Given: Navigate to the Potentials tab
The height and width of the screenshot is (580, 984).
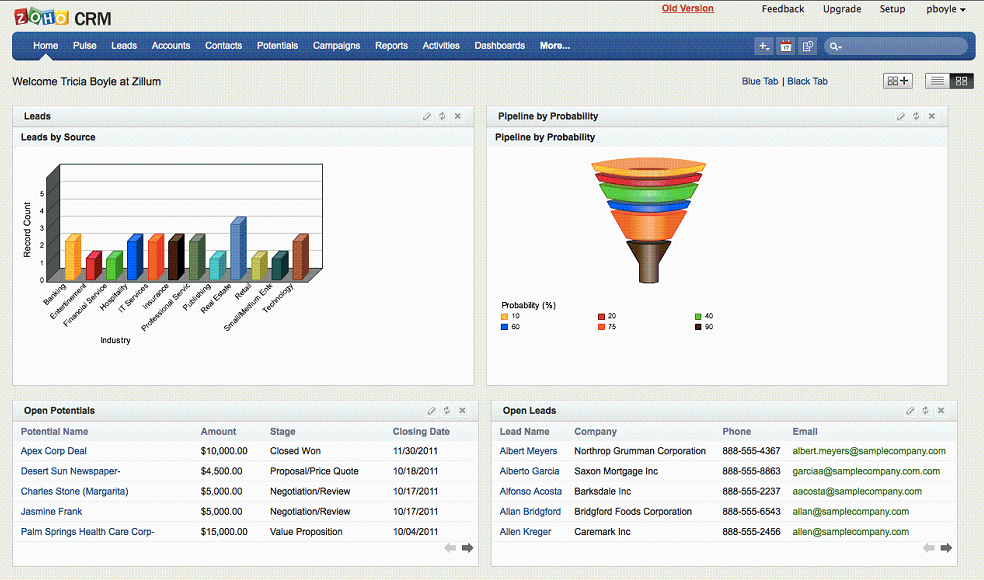Looking at the screenshot, I should (277, 46).
